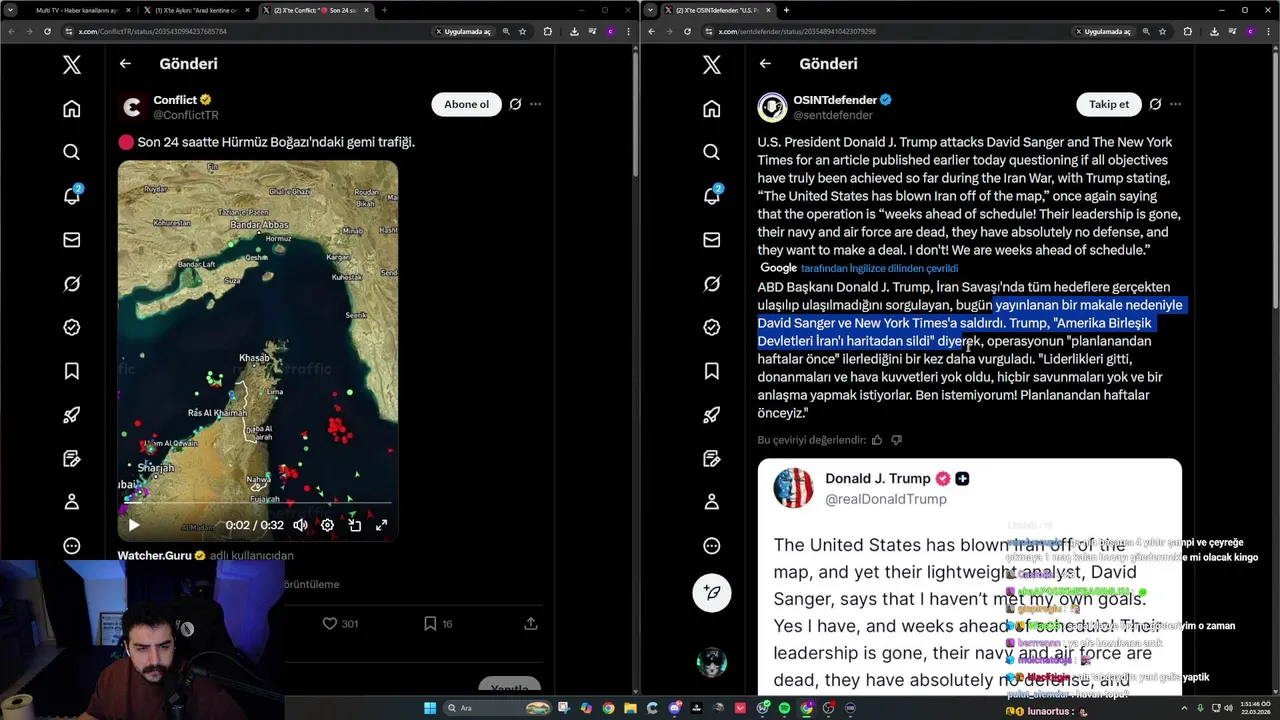Click Windows taskbar search box

click(x=497, y=708)
